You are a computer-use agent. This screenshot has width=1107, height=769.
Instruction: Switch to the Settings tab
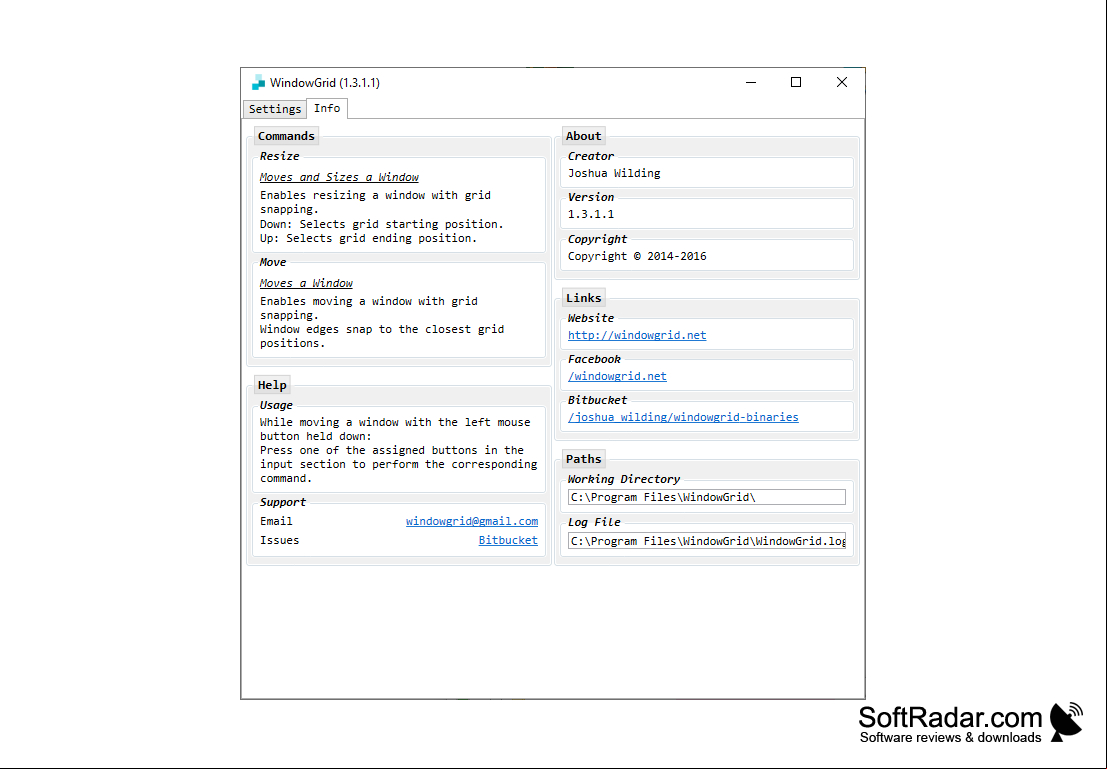pos(275,109)
